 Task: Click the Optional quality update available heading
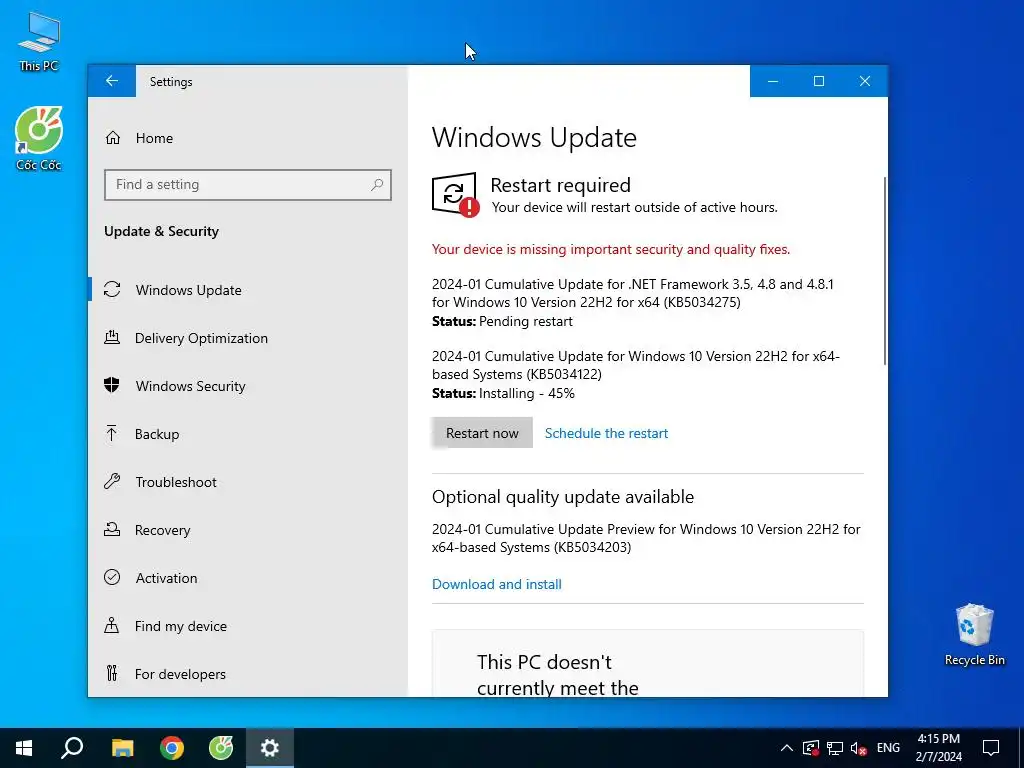(562, 497)
